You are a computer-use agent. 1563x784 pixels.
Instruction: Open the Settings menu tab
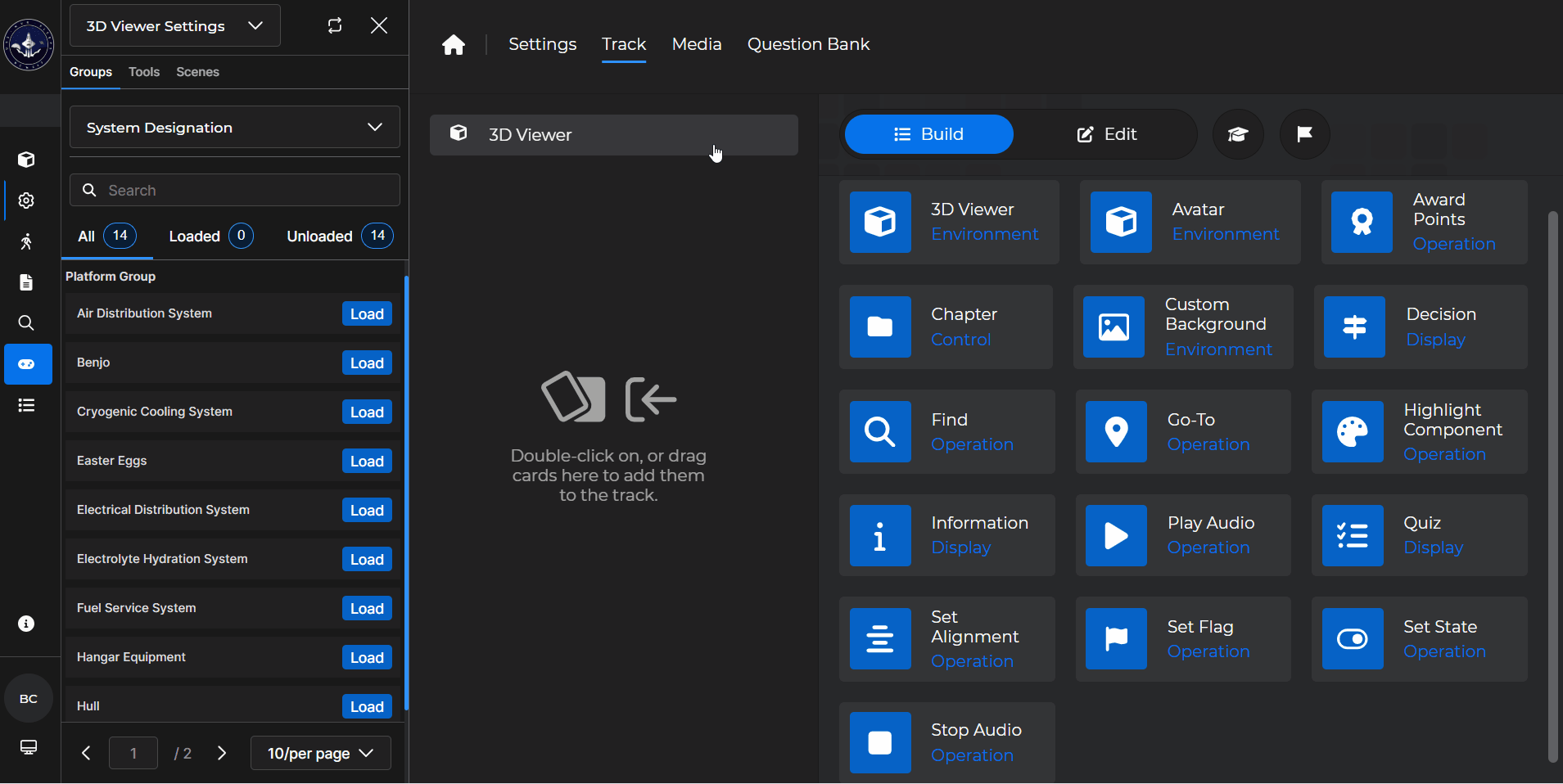click(543, 44)
